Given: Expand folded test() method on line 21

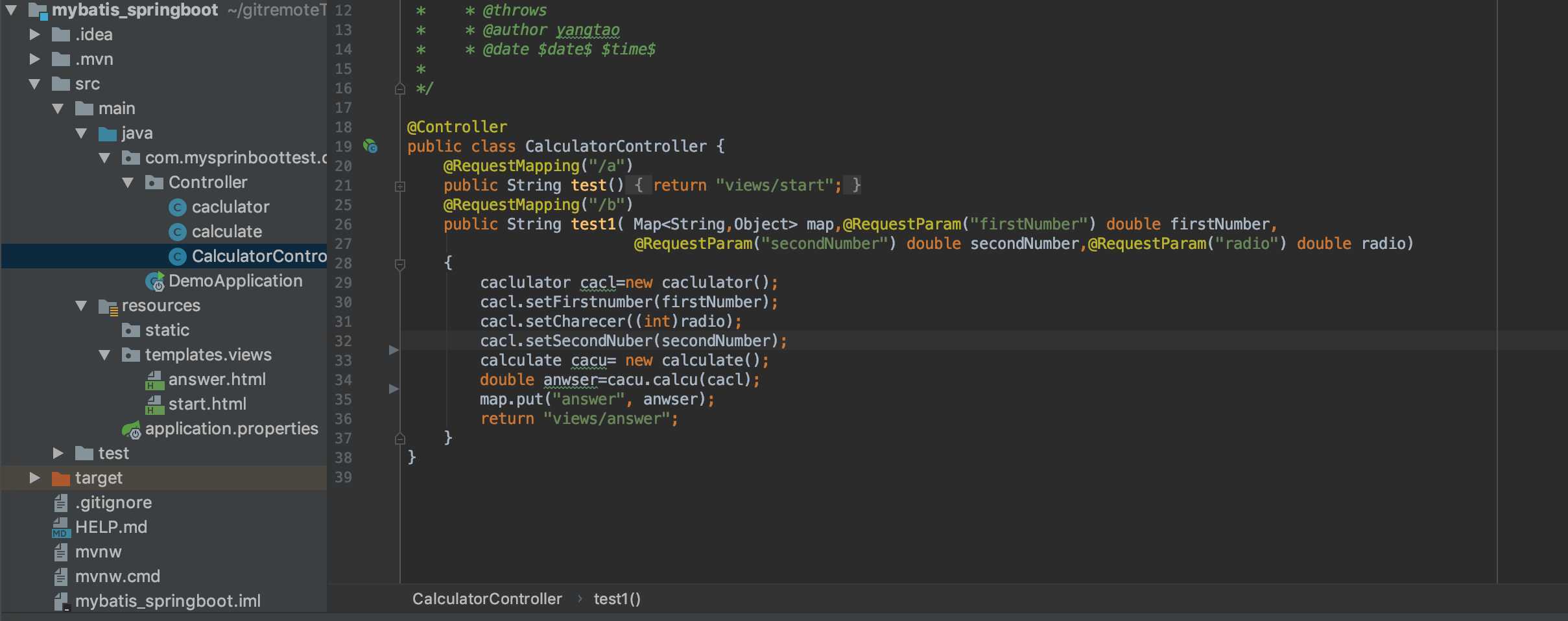Looking at the screenshot, I should (x=400, y=187).
